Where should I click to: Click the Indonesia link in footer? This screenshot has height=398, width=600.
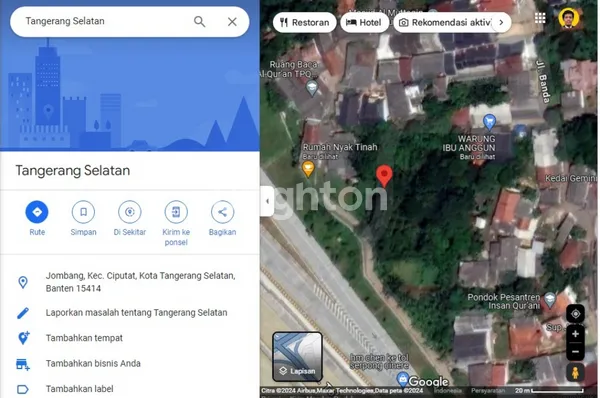448,391
